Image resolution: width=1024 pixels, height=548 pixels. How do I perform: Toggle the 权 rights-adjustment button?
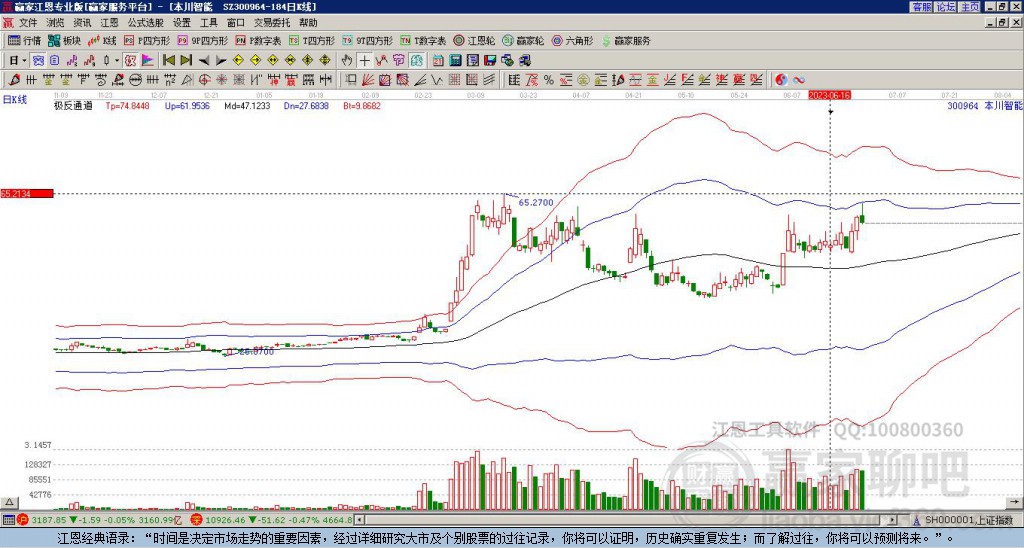pos(130,60)
